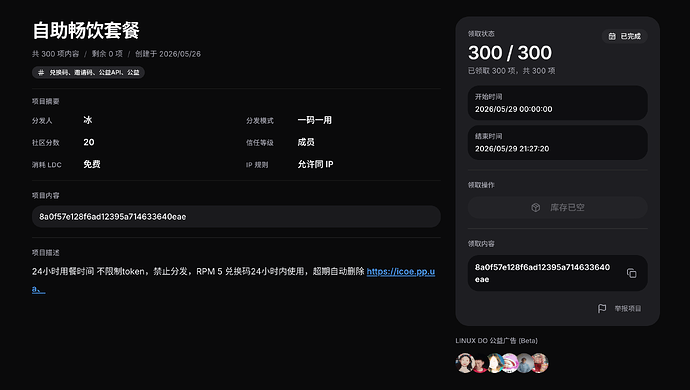Viewport: 690px width, 390px height.
Task: Click the 分发模式 value 一码一用
Action: (x=315, y=120)
